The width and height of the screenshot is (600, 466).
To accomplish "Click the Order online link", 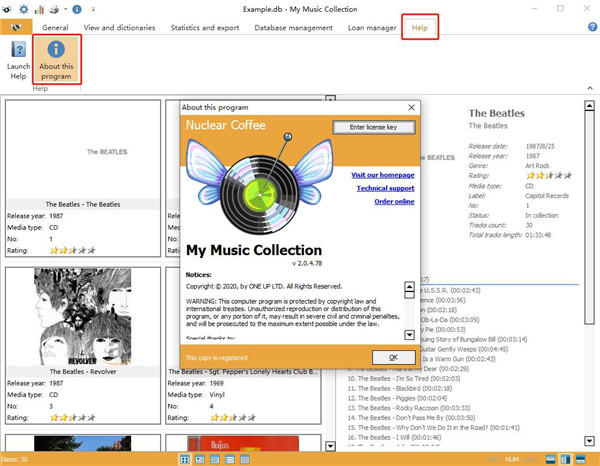I will coord(394,202).
